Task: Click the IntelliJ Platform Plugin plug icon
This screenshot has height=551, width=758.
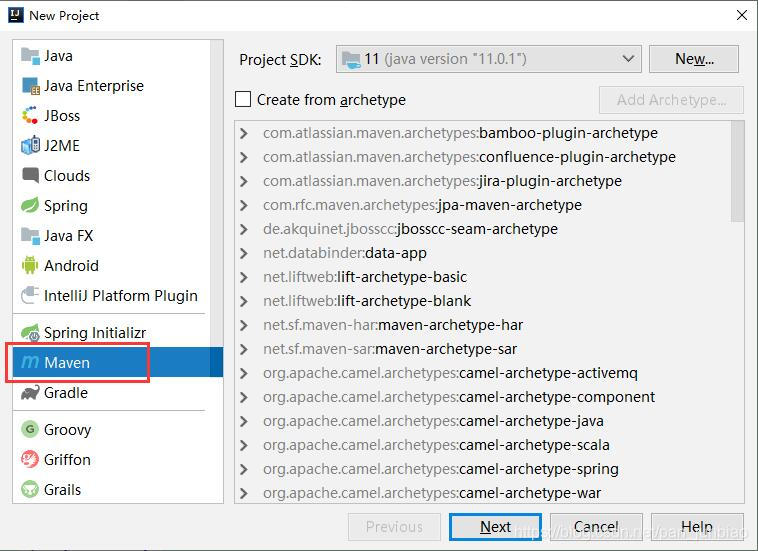Action: pos(30,295)
